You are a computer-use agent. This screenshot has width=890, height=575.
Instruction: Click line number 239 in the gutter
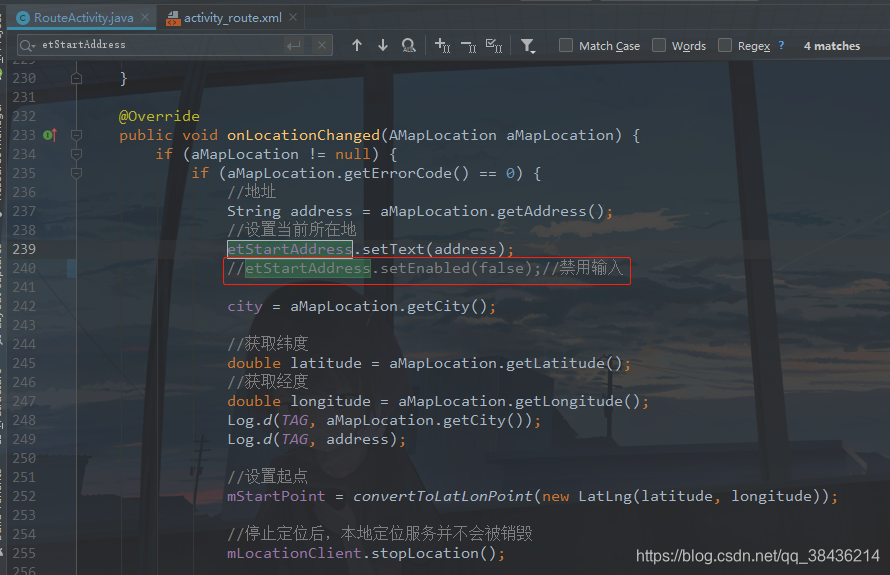pos(24,249)
